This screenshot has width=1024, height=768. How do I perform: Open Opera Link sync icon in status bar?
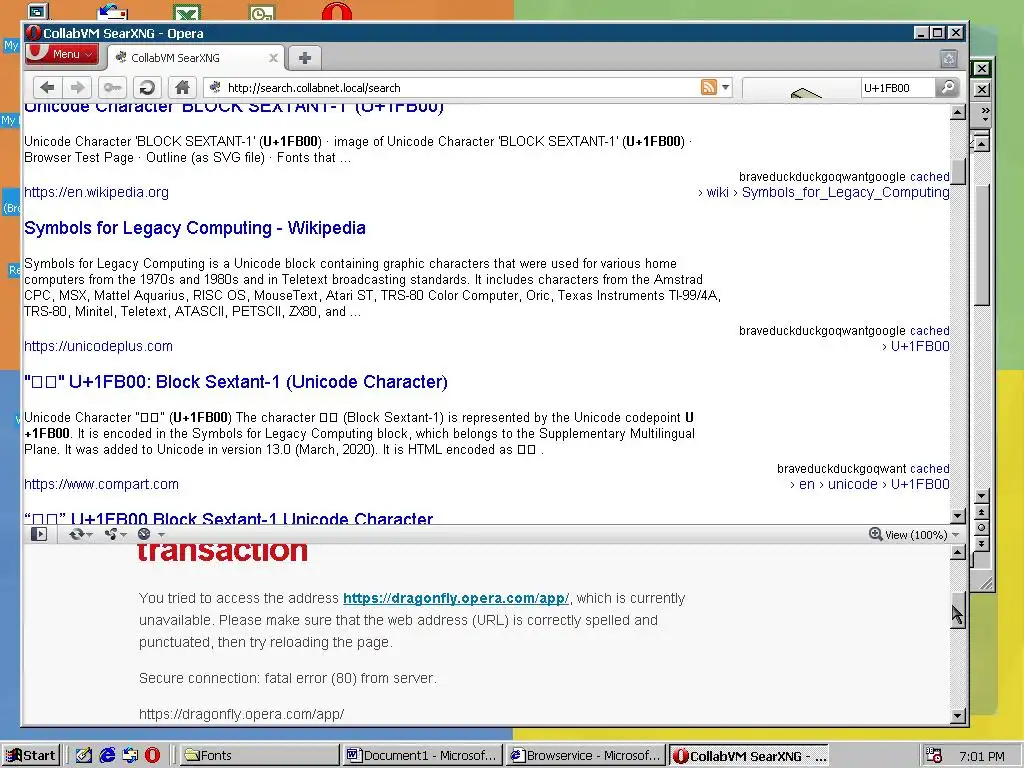76,534
